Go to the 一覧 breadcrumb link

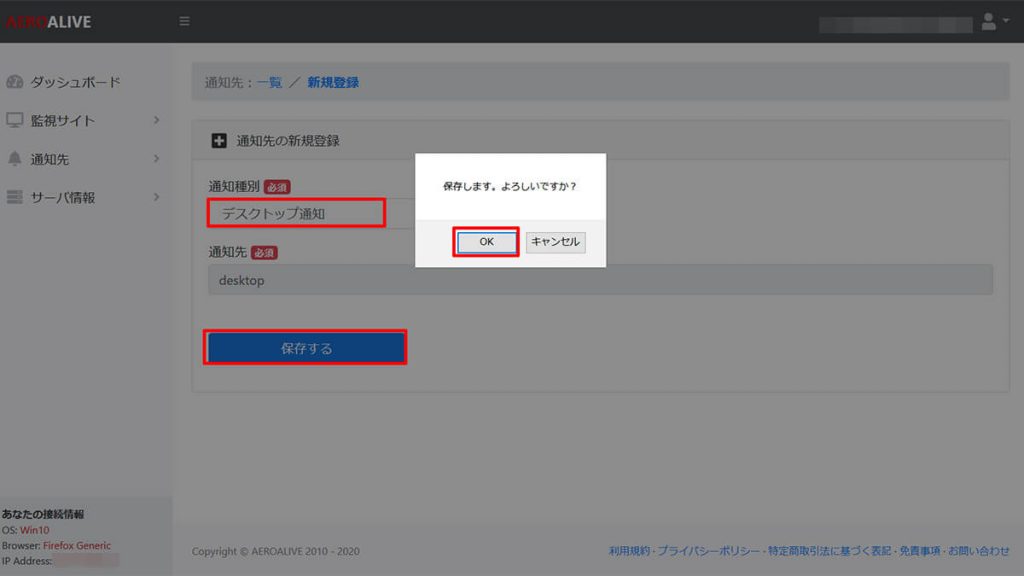tap(269, 82)
